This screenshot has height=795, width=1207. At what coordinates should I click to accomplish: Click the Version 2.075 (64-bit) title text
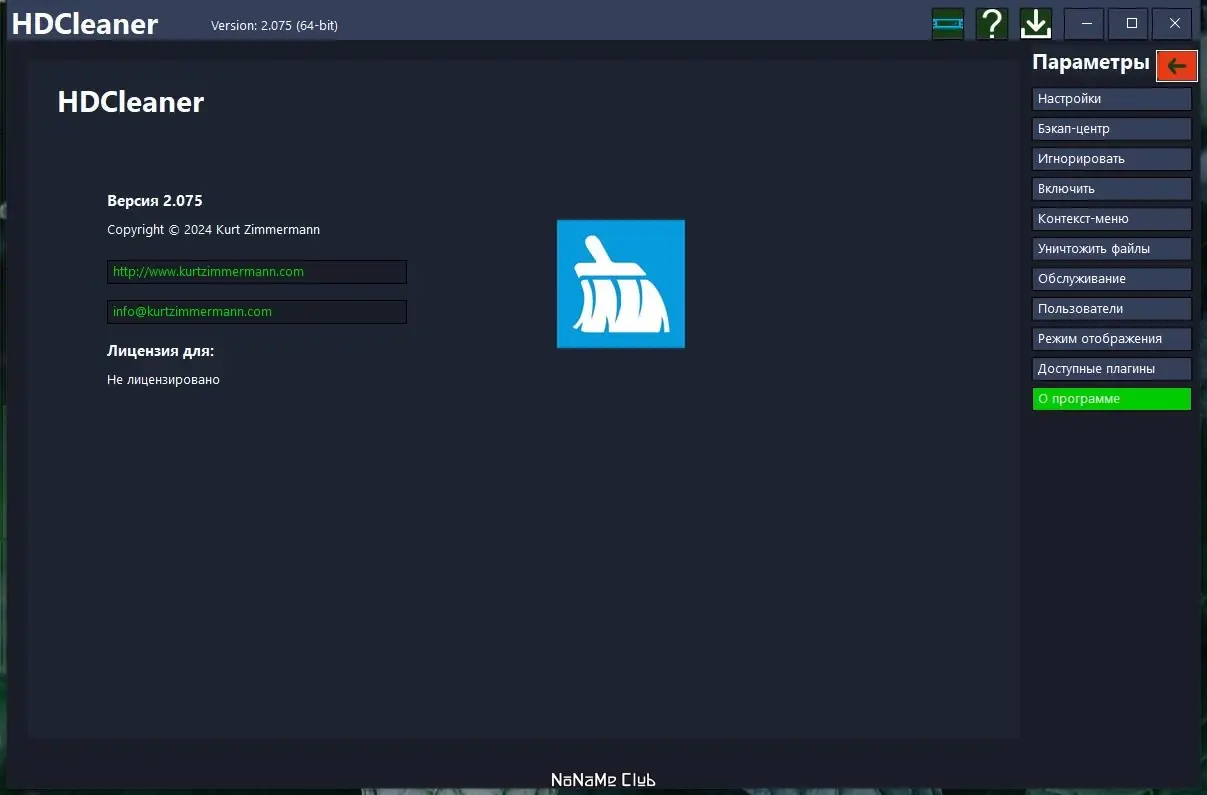point(274,26)
